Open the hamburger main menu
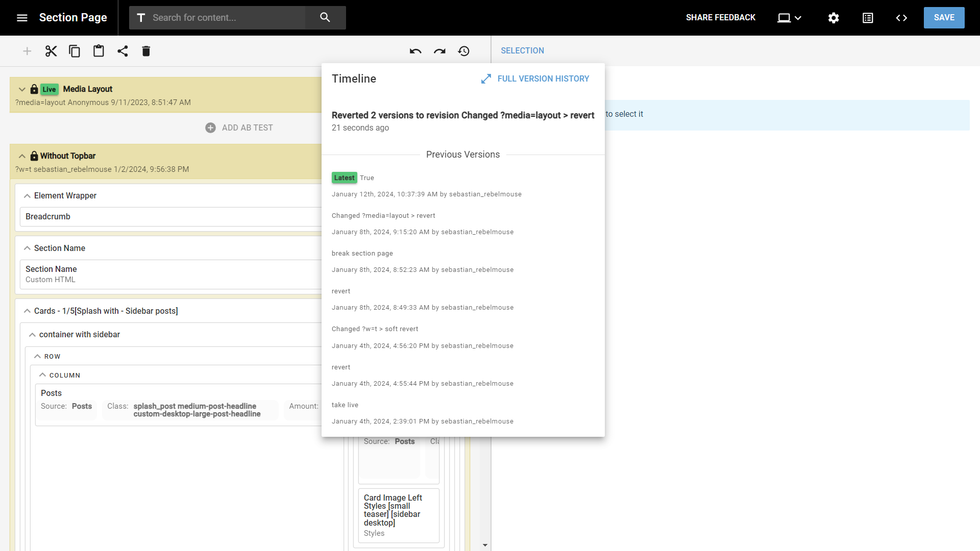Screen dimensions: 980x551 click(22, 18)
